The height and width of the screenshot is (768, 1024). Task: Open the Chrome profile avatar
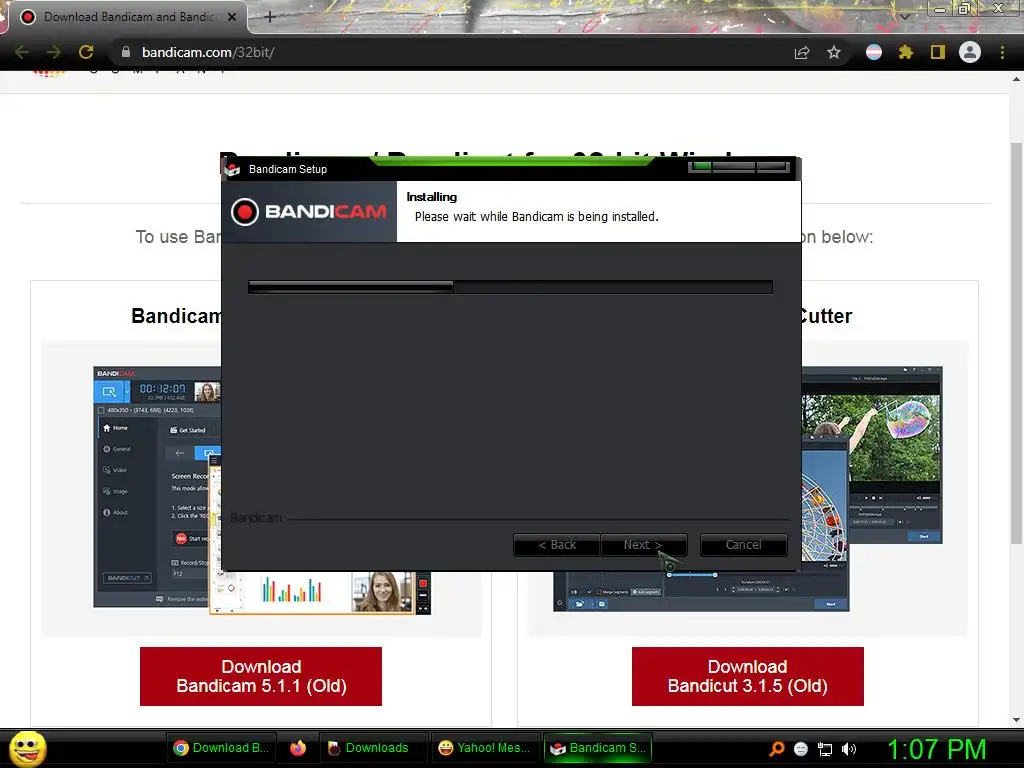(970, 52)
